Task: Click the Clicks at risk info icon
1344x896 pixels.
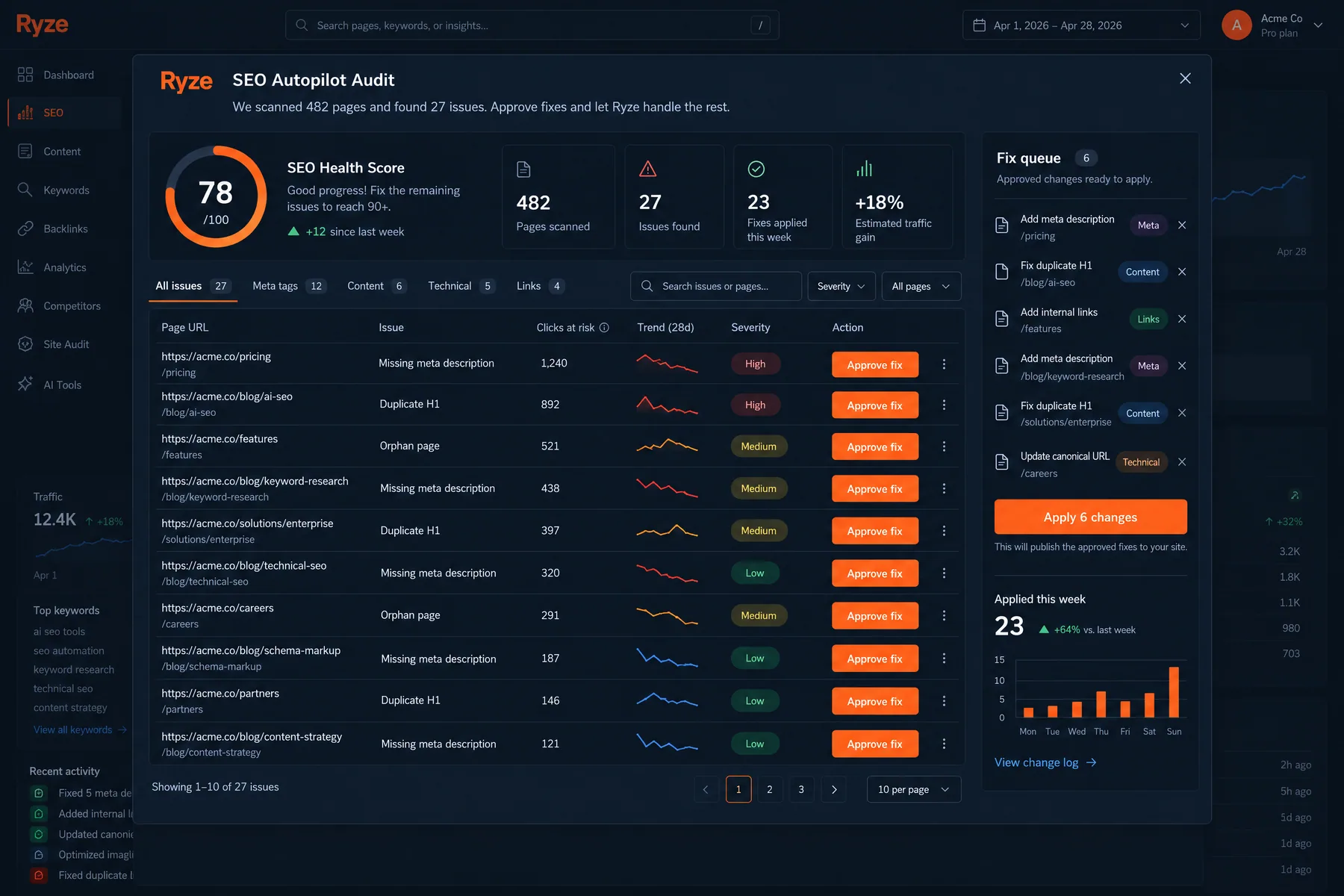Action: click(x=604, y=328)
